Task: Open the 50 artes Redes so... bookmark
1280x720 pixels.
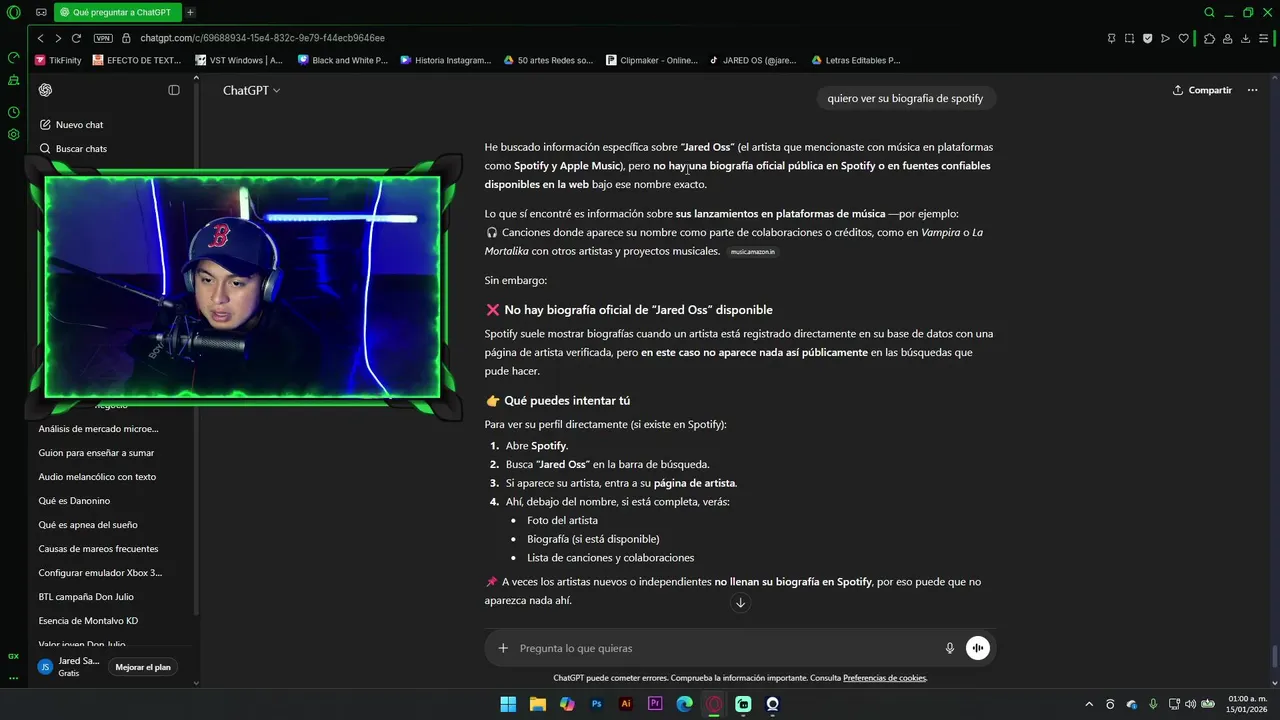Action: tap(548, 60)
